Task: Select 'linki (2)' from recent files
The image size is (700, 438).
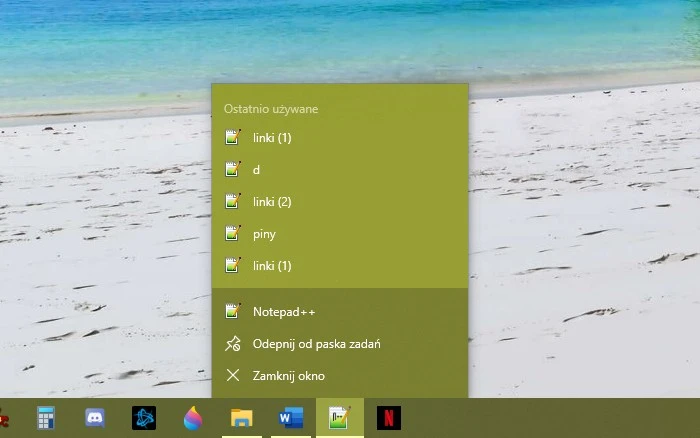Action: tap(272, 202)
